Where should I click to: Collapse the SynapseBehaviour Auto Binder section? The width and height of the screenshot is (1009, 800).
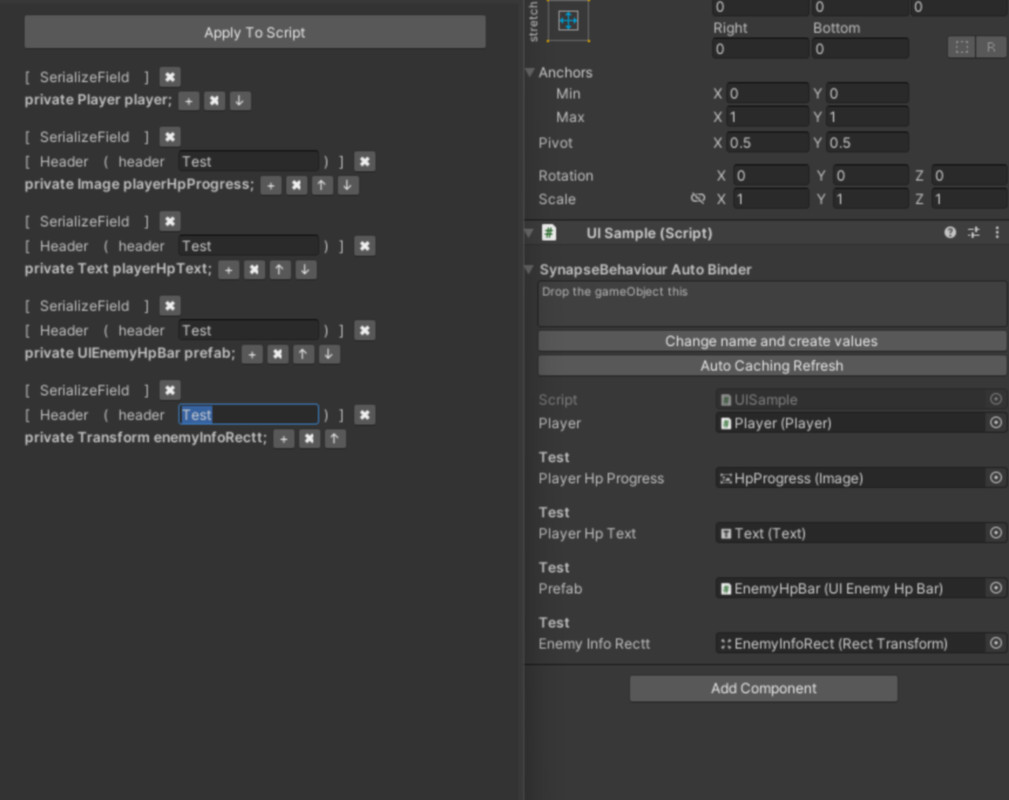[527, 269]
